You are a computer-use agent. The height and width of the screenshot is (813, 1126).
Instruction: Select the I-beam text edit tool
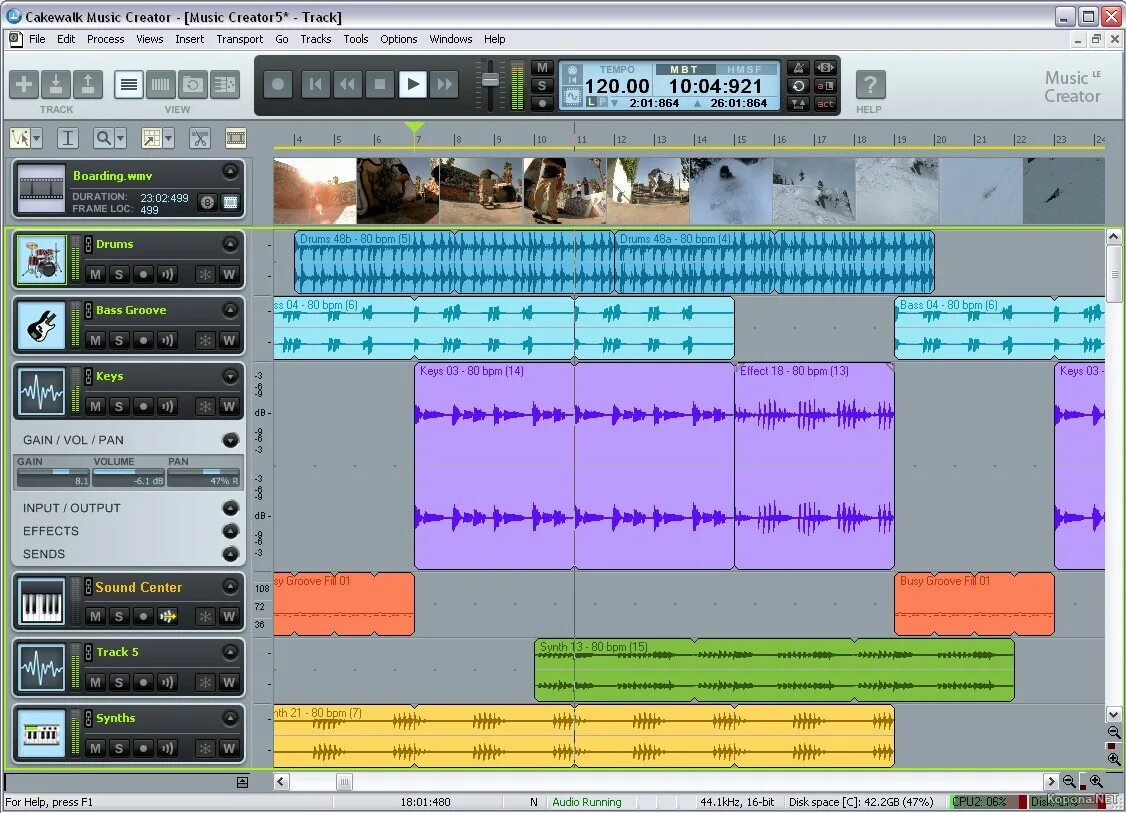[68, 138]
